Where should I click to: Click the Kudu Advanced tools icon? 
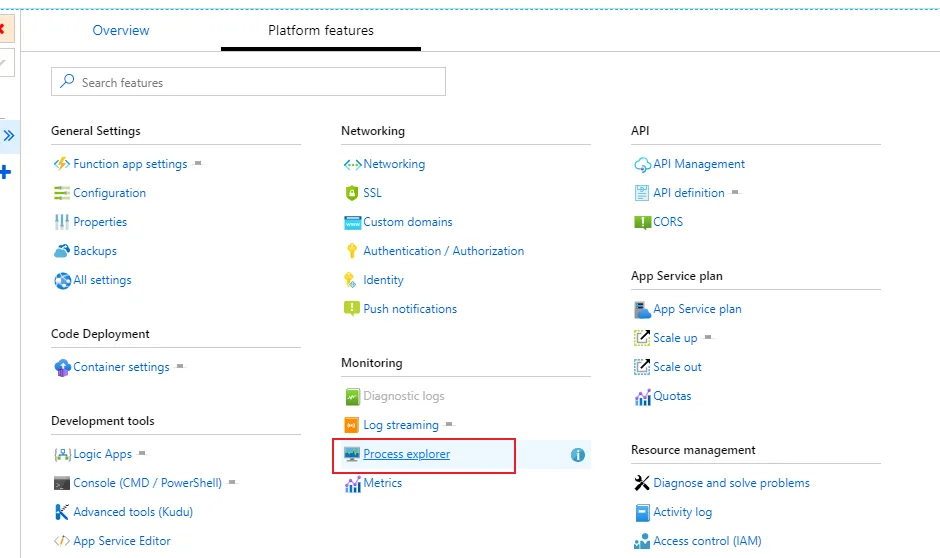(62, 512)
